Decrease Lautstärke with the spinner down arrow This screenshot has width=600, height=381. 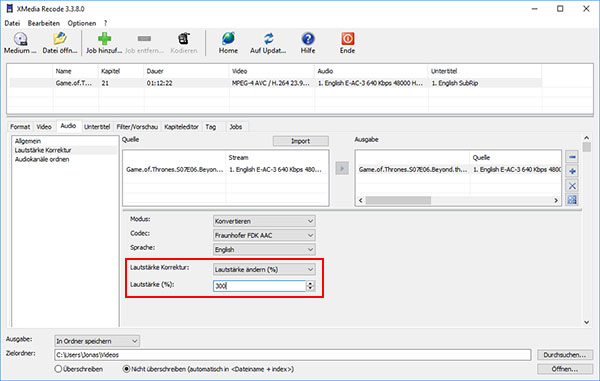click(x=311, y=289)
